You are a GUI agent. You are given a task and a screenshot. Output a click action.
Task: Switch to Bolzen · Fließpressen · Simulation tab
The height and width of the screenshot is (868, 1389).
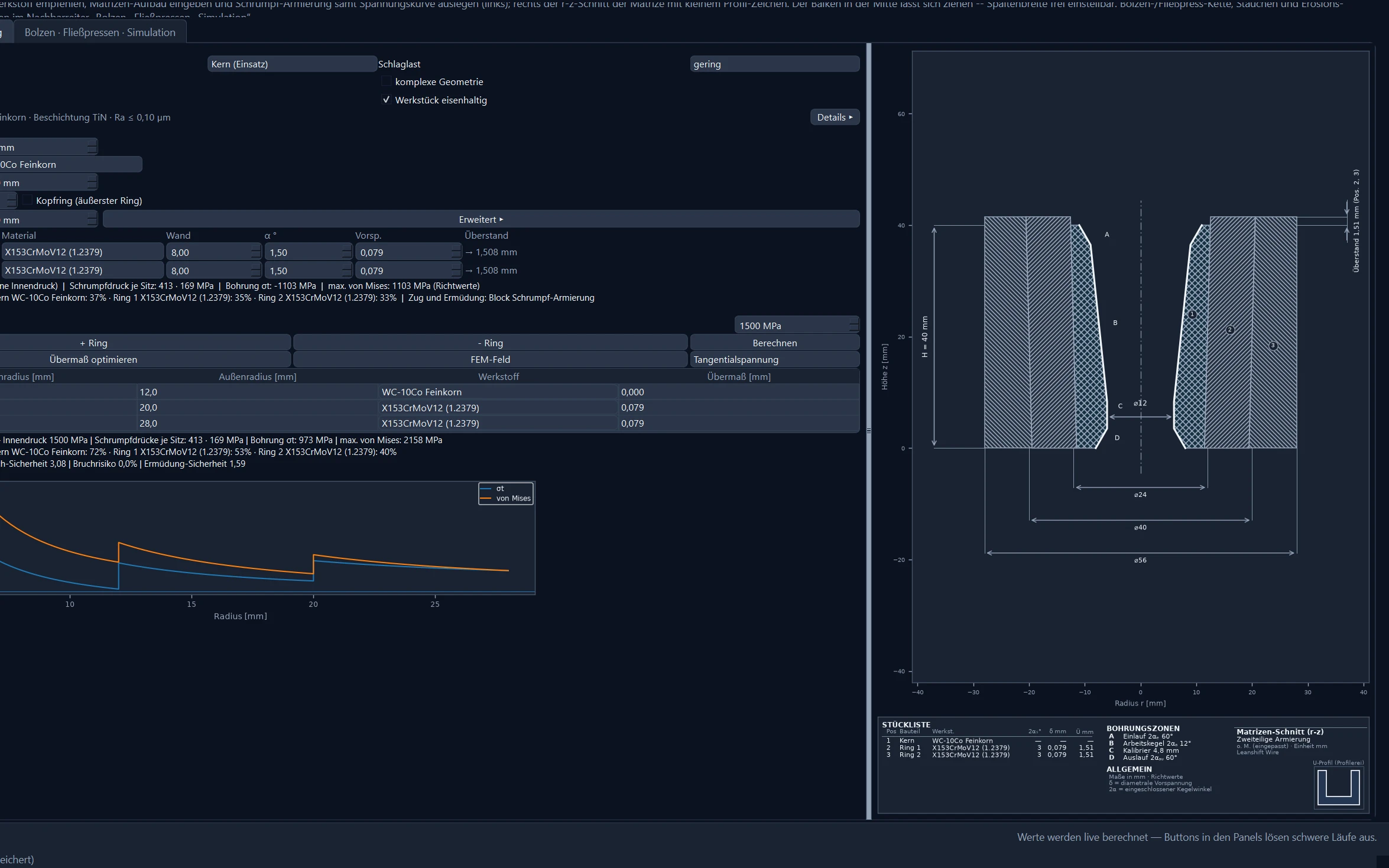click(x=100, y=32)
